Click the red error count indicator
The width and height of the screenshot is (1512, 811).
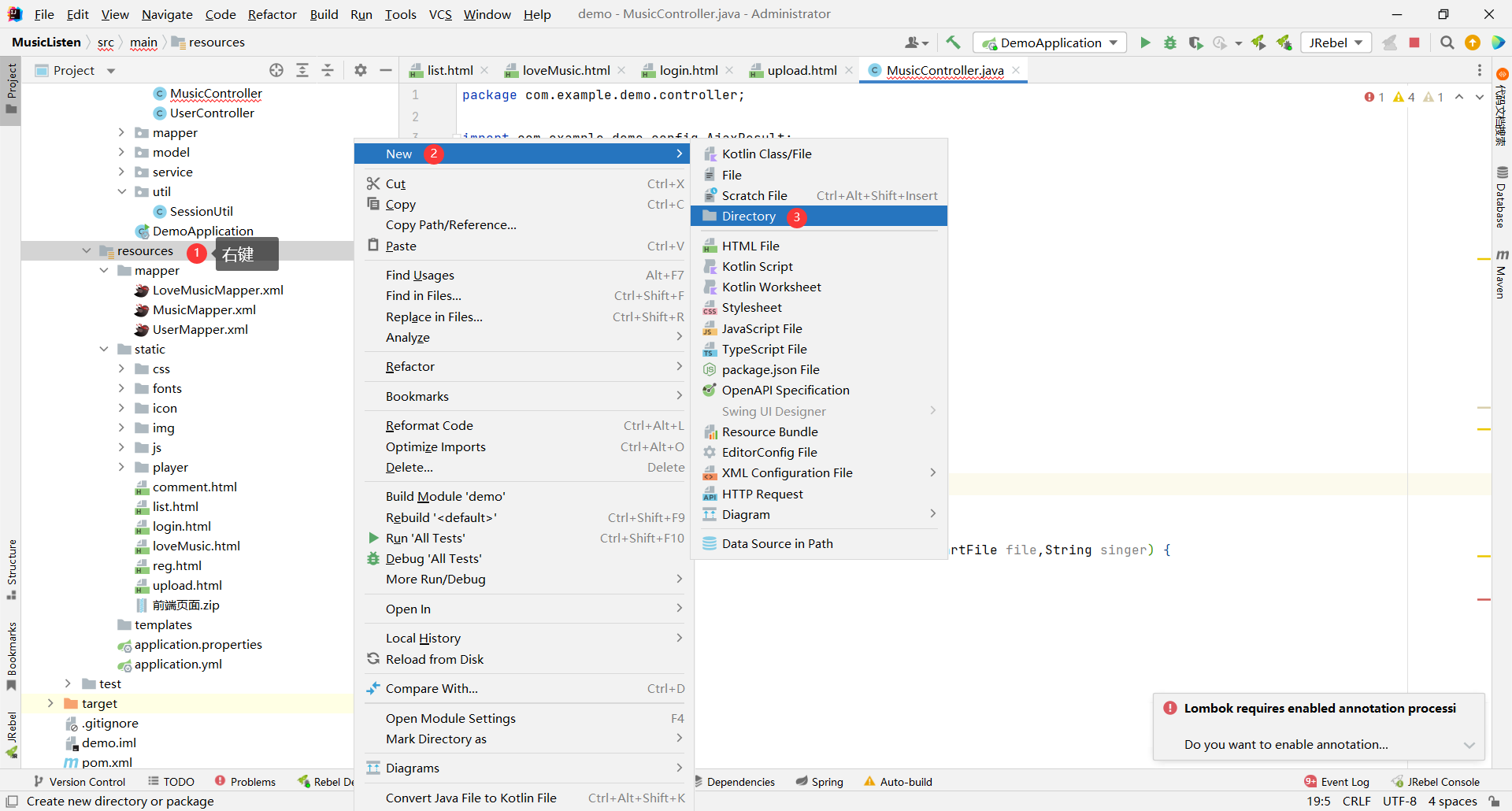pyautogui.click(x=1374, y=97)
